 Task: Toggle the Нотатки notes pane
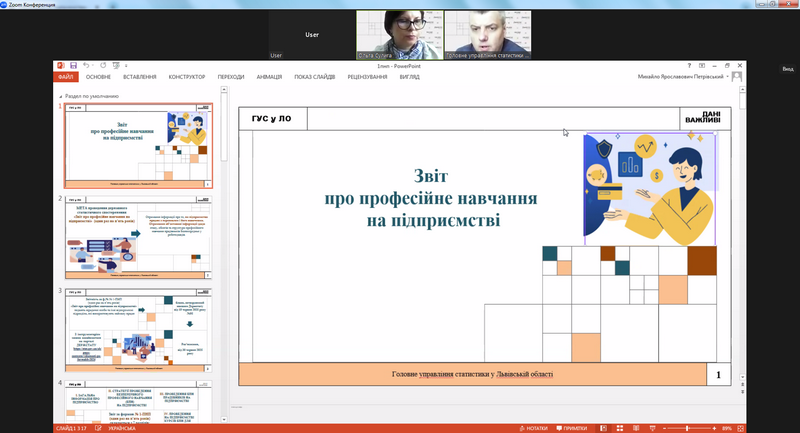[536, 427]
